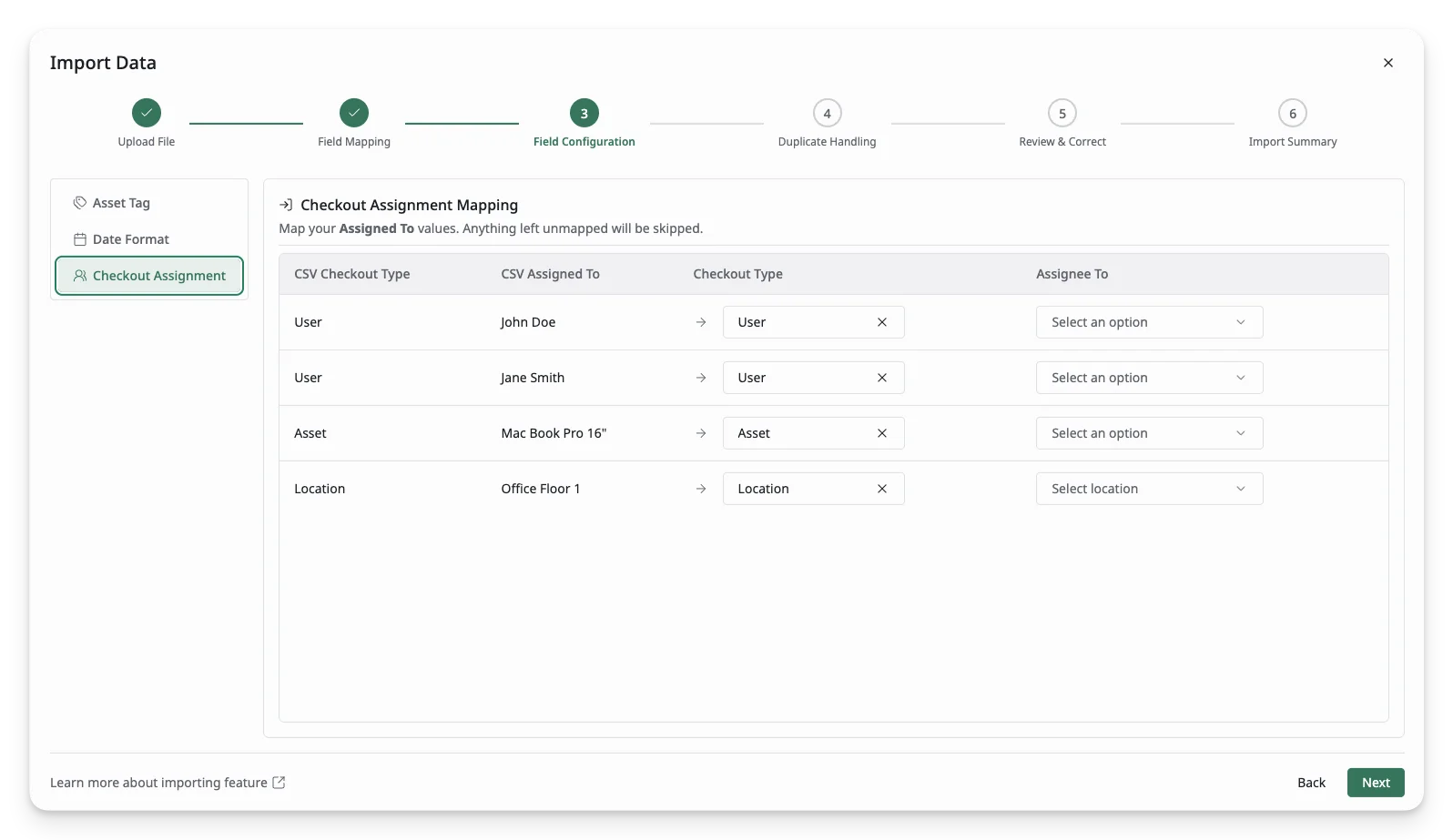
Task: Click the Office Floor 1 cell
Action: (x=541, y=489)
